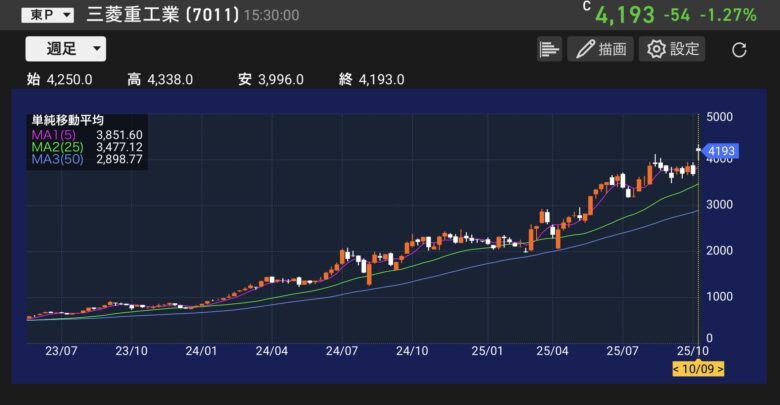780x405 pixels.
Task: Open the volume-by-price histogram icon
Action: (x=549, y=49)
